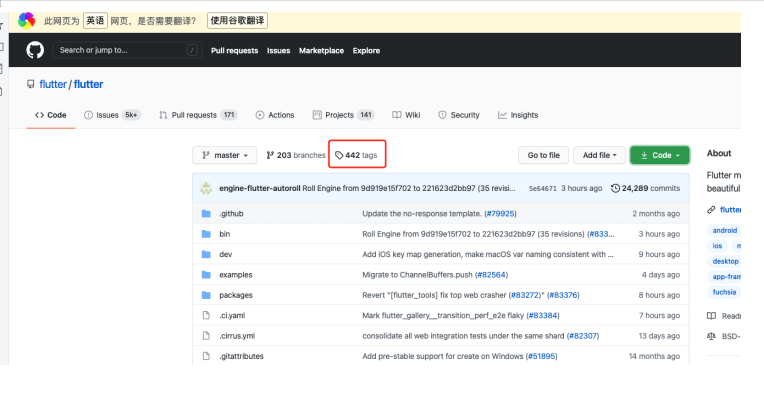
Task: Open the Projects tab
Action: tap(344, 115)
